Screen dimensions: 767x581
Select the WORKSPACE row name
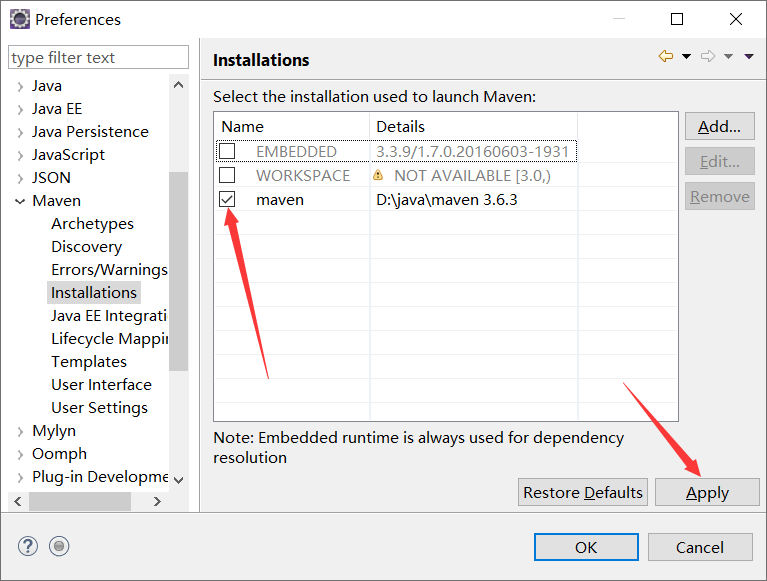(x=303, y=175)
